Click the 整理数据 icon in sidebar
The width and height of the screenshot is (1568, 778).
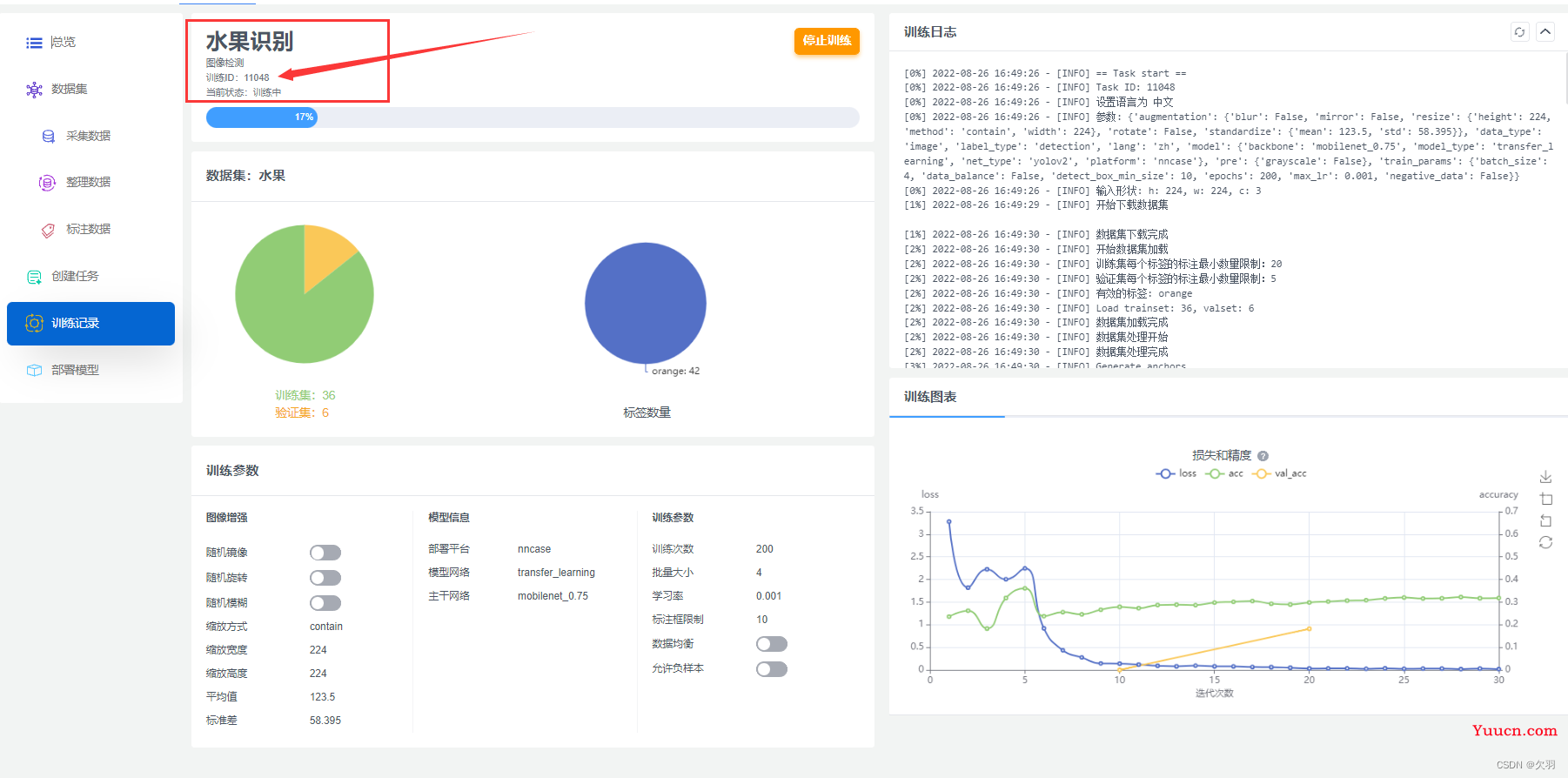tap(47, 183)
